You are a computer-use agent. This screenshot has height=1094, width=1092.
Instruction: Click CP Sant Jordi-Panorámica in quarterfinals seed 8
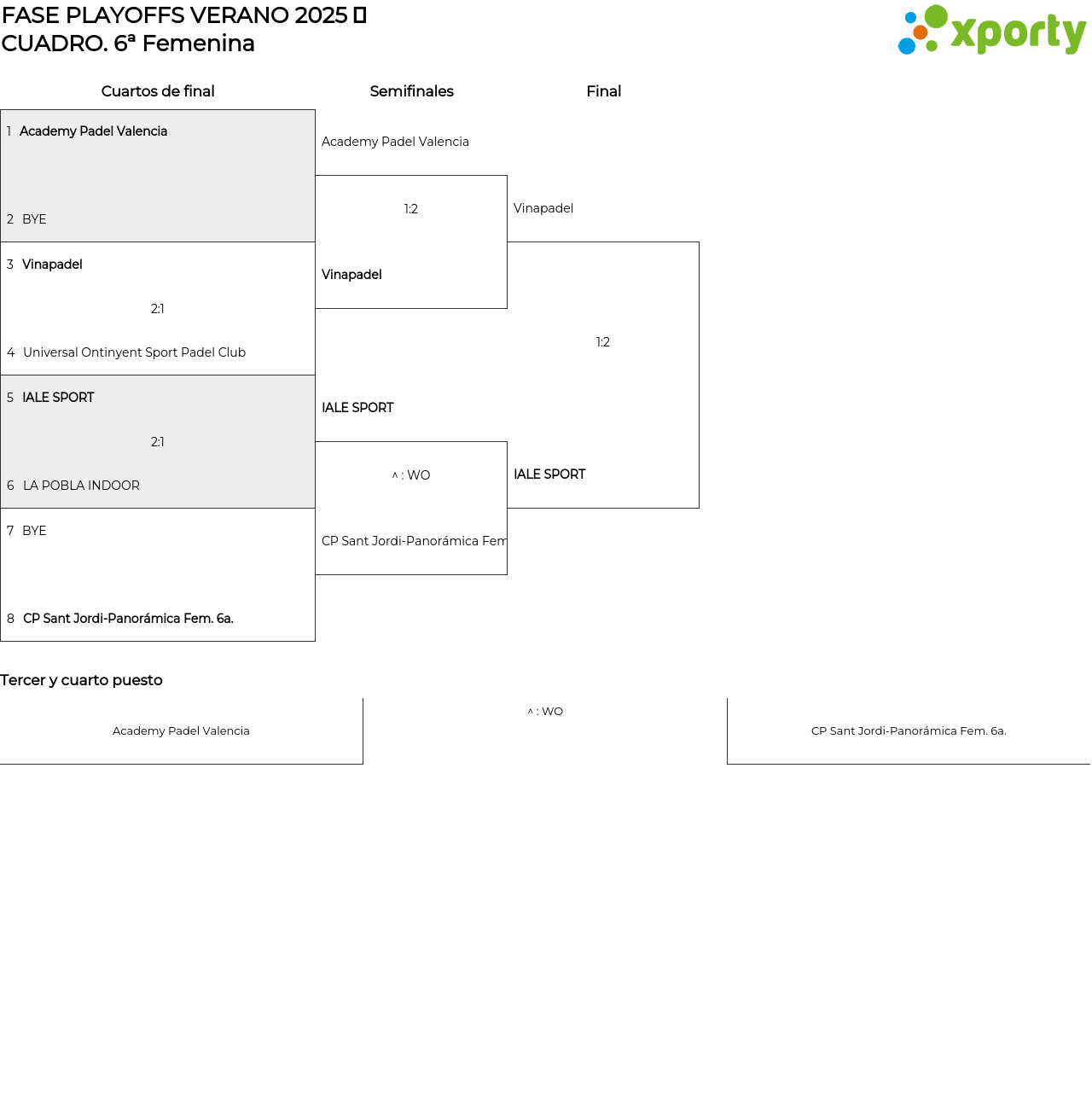(x=128, y=619)
